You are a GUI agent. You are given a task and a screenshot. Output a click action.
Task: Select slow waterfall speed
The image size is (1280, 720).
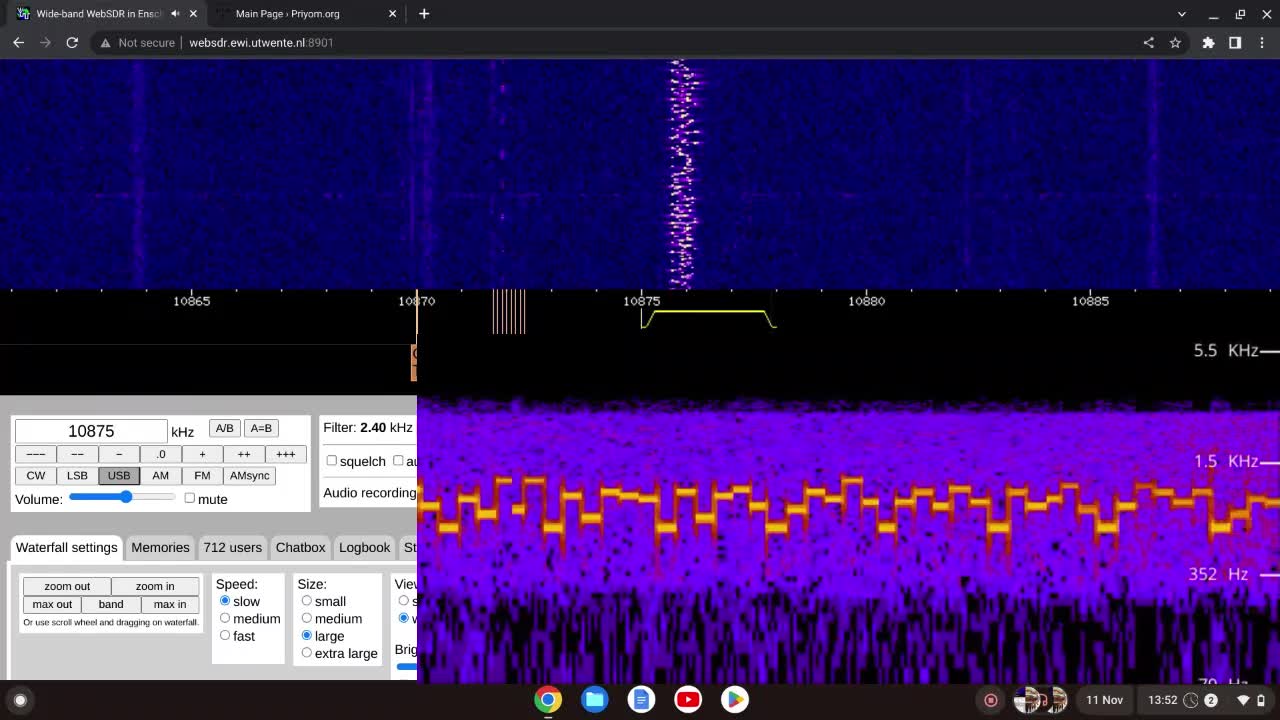(224, 601)
